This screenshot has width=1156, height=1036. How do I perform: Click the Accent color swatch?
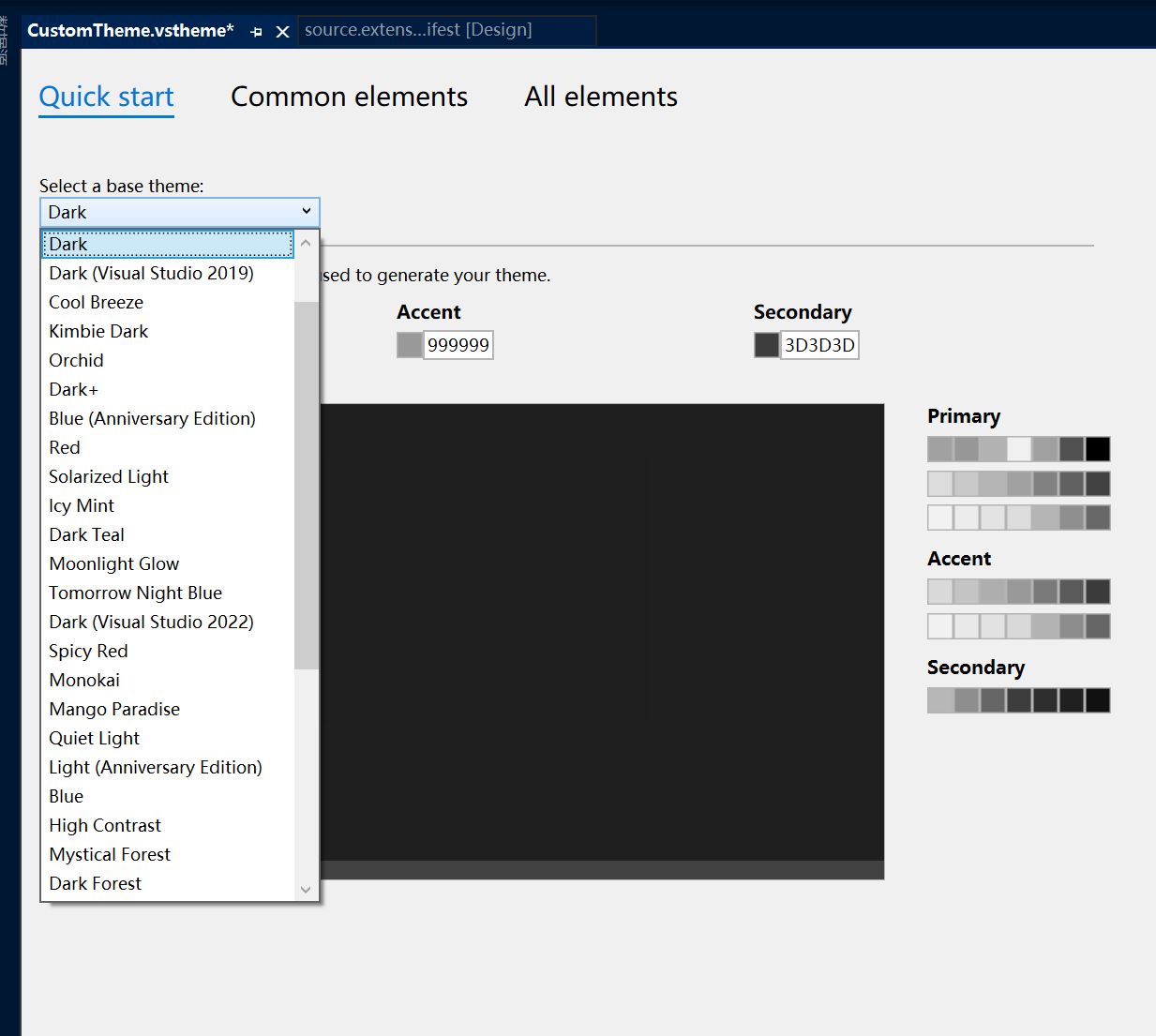click(410, 345)
